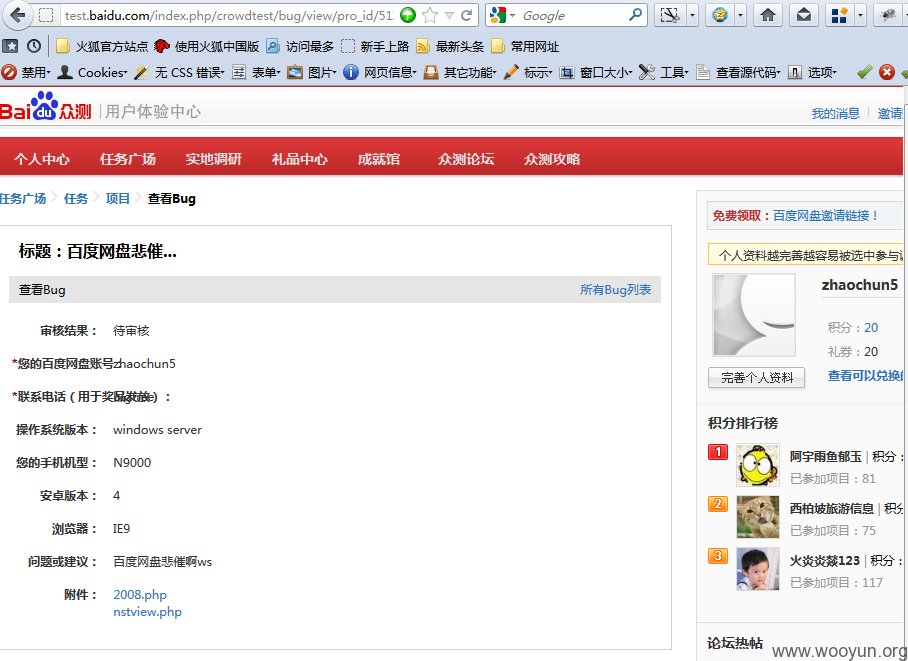Click the green checkmark validation icon
The width and height of the screenshot is (908, 661).
(x=865, y=72)
